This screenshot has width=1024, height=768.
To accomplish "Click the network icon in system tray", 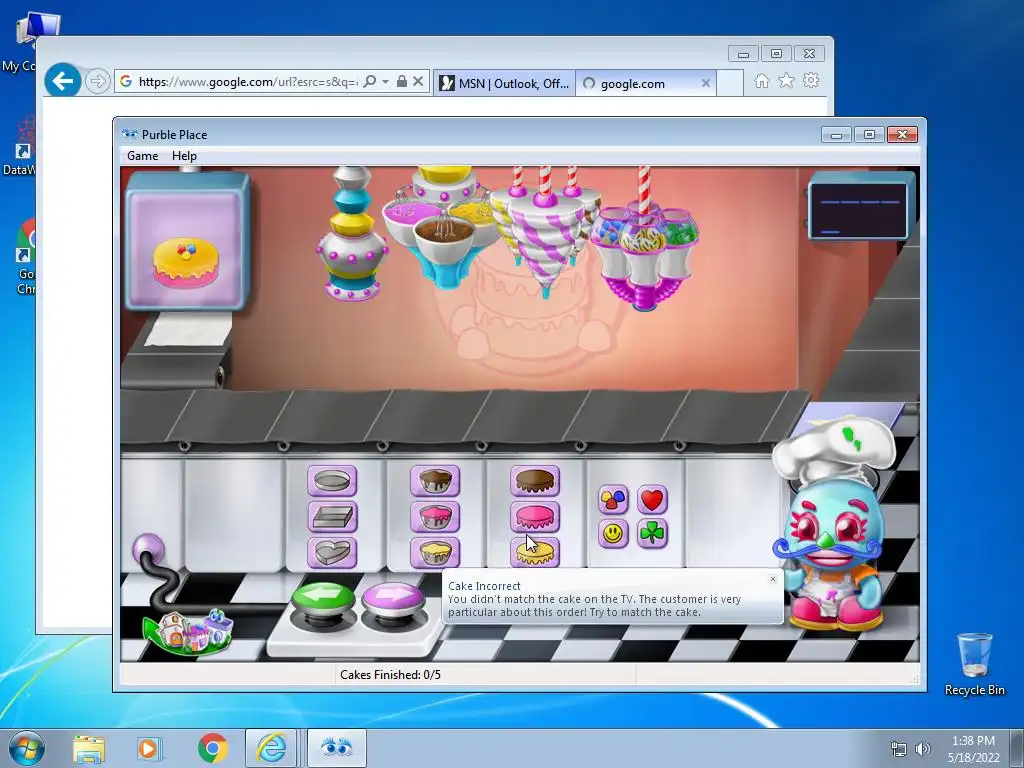I will click(899, 749).
